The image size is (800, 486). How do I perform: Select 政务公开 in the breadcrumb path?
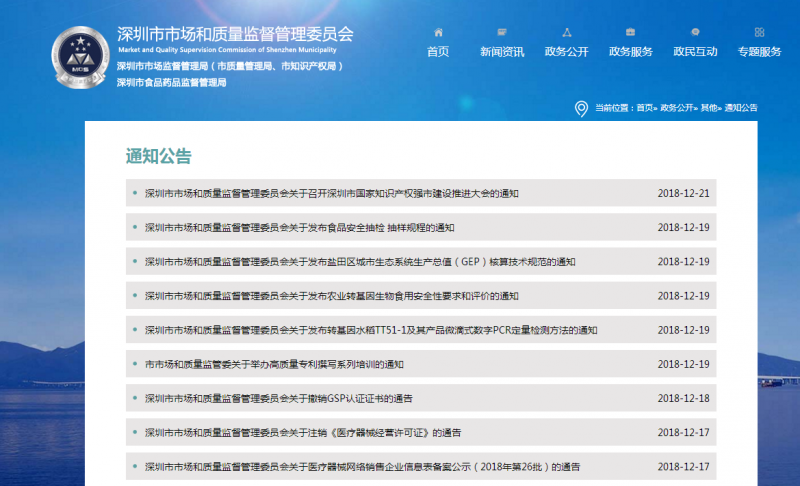pos(677,107)
